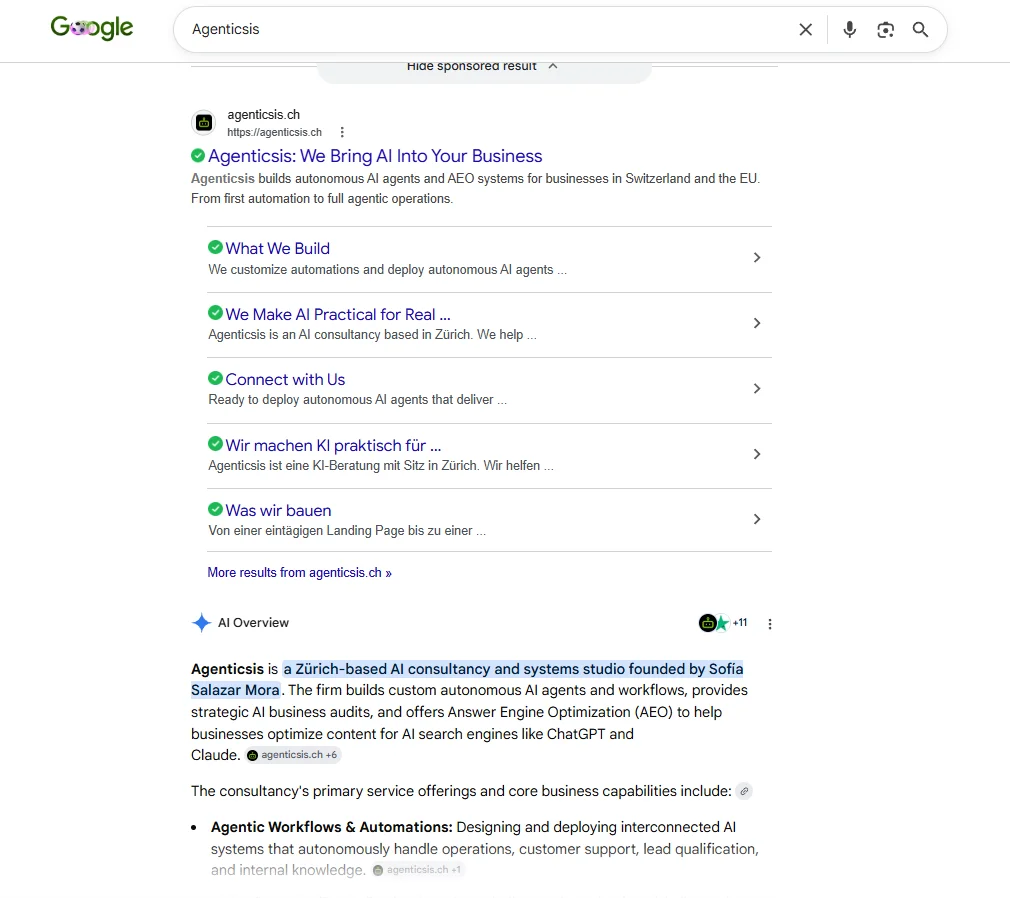This screenshot has width=1010, height=898.
Task: Submit search with the magnifier icon
Action: [920, 30]
